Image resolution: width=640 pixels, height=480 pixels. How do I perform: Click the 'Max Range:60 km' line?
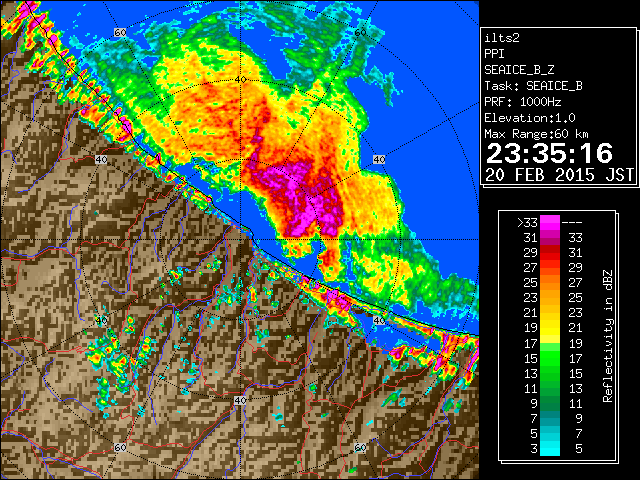tap(536, 134)
